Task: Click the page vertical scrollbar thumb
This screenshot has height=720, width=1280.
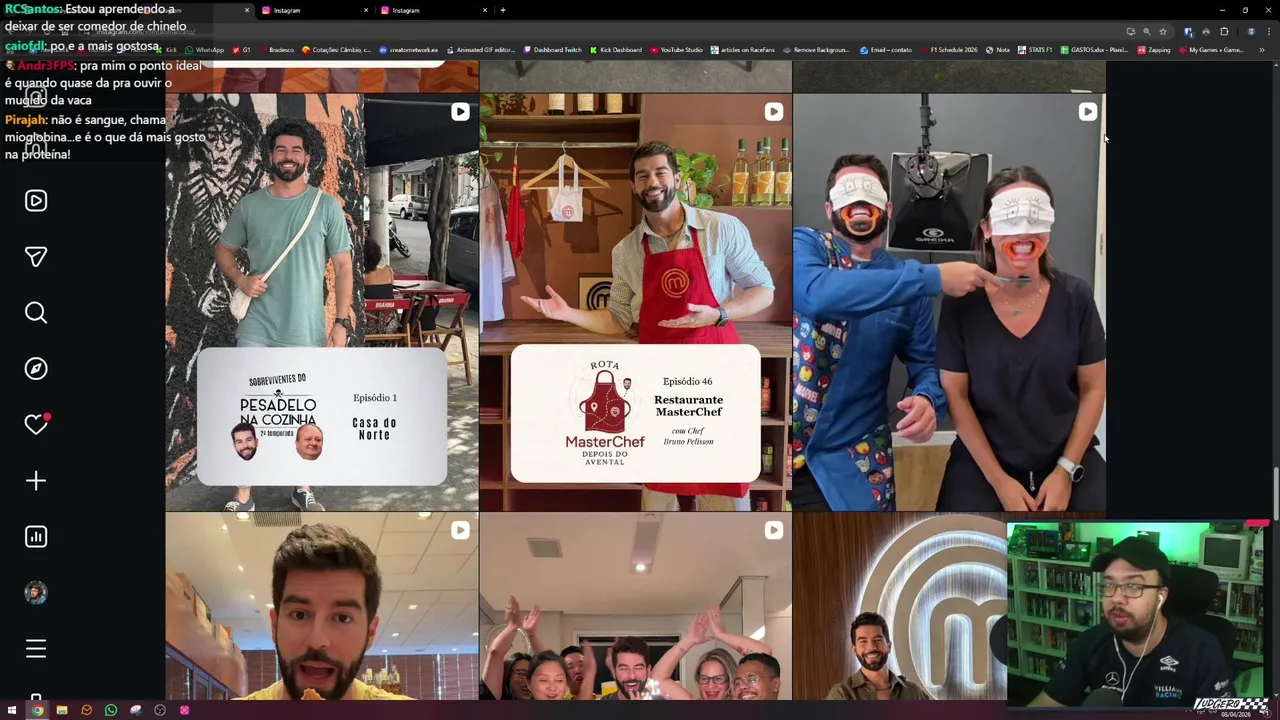Action: click(x=1275, y=492)
